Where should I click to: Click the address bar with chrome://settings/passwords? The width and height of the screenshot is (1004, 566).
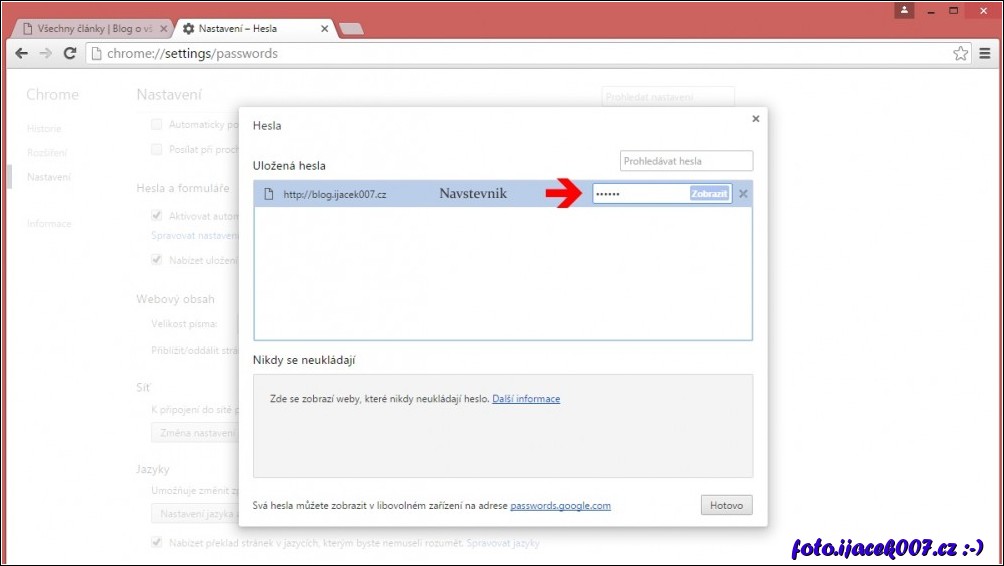coord(500,53)
